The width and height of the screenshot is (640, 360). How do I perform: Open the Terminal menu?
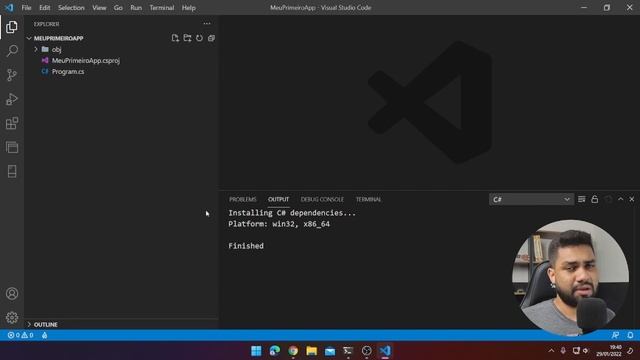[x=162, y=8]
